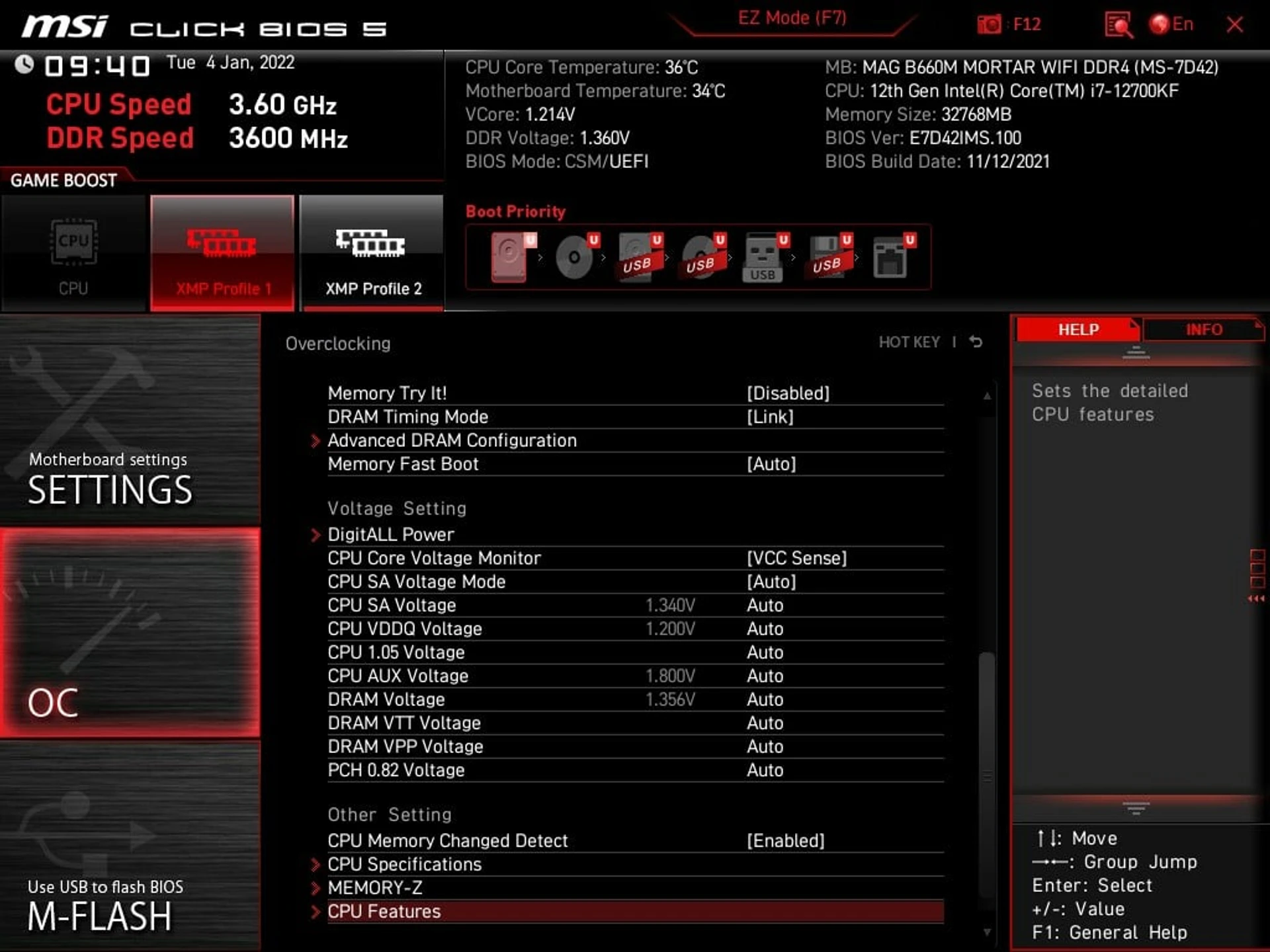Open the OC overclocking section
The width and height of the screenshot is (1270, 952).
point(130,632)
